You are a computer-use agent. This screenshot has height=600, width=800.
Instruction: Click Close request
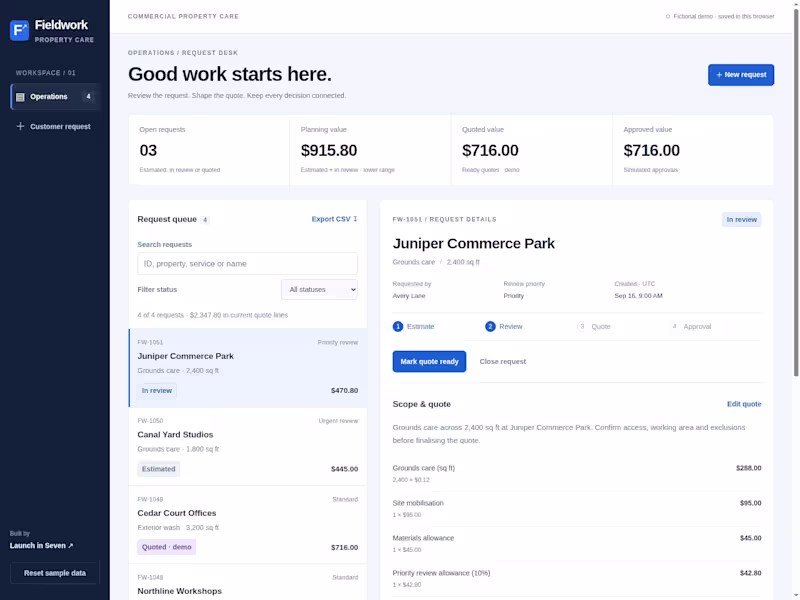[503, 361]
